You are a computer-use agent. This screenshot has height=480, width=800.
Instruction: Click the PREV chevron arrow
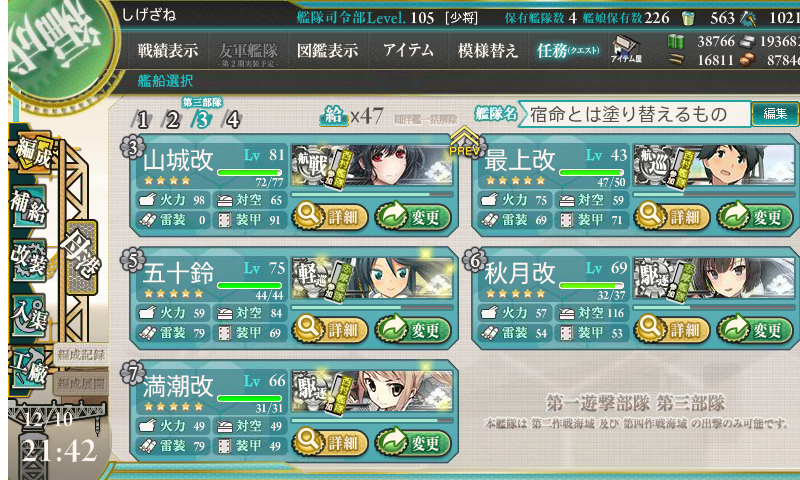point(464,141)
